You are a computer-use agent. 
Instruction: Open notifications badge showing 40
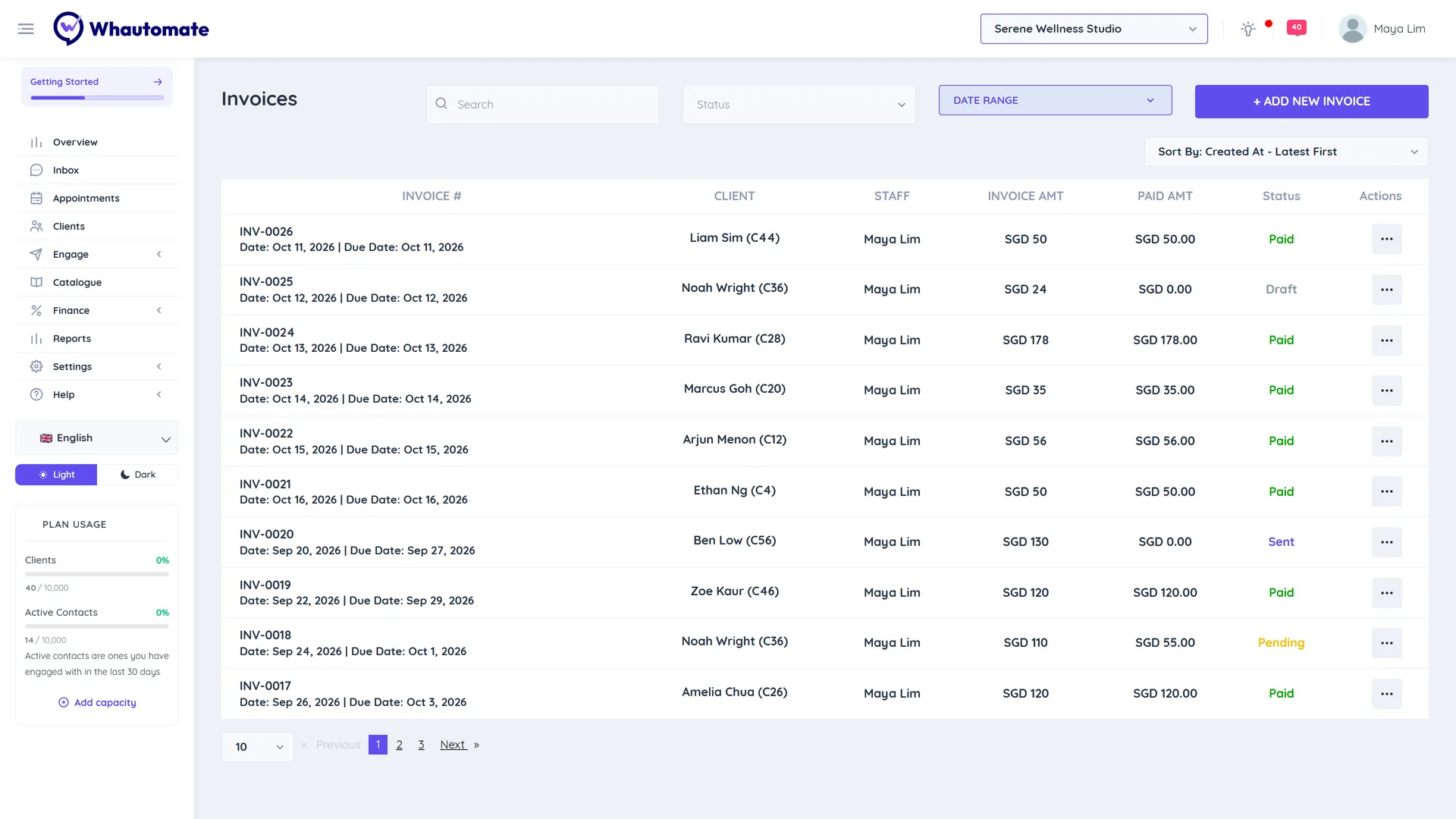pos(1297,28)
